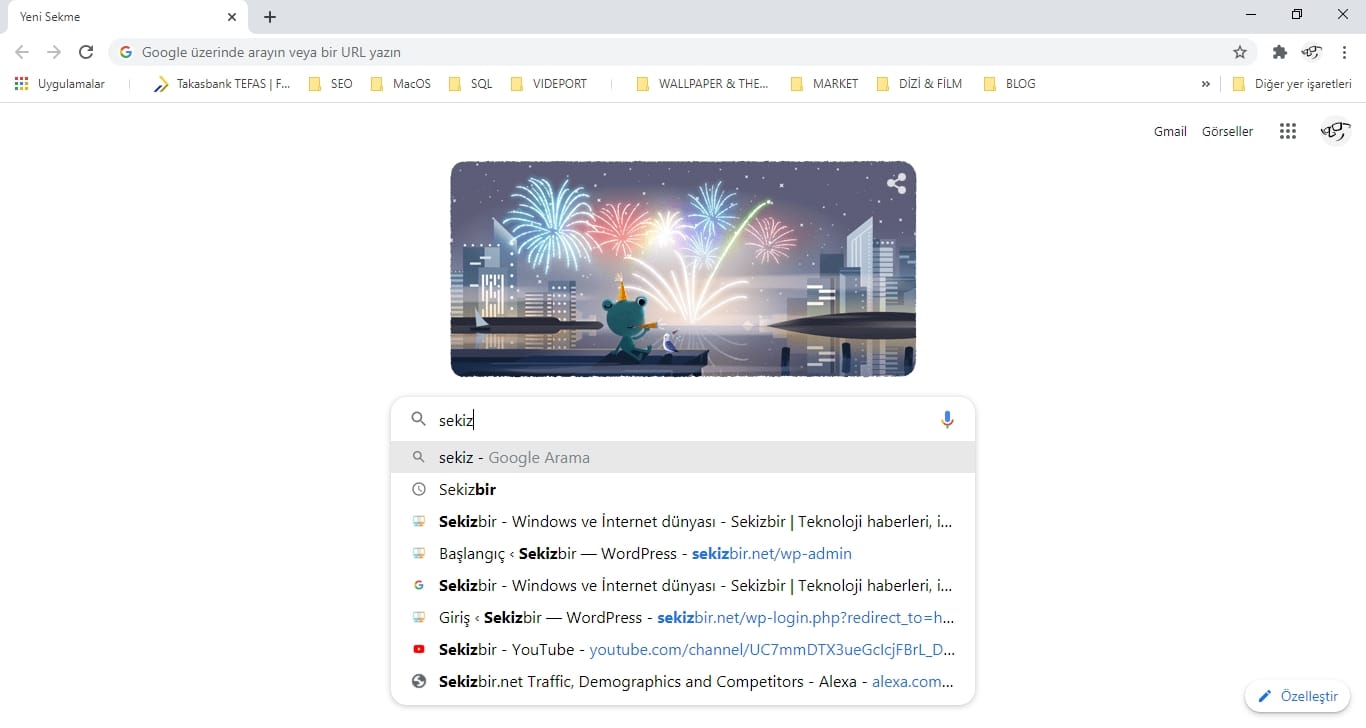Click the globe icon beside Alexa suggestion

point(419,681)
